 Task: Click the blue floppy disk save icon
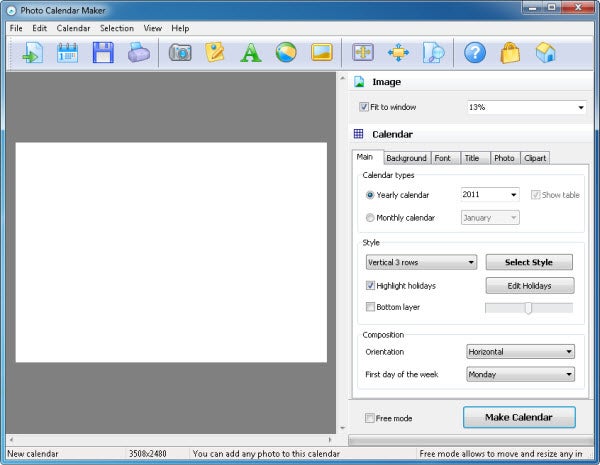tap(103, 53)
